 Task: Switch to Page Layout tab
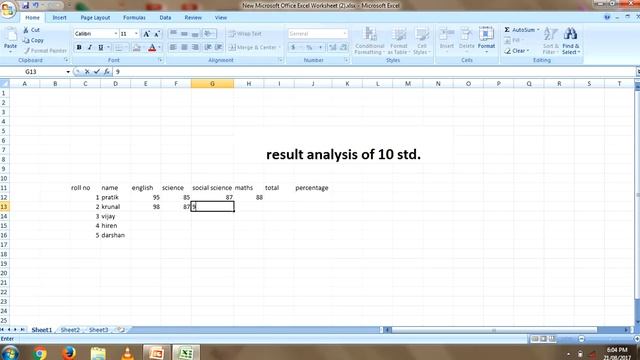coord(95,18)
